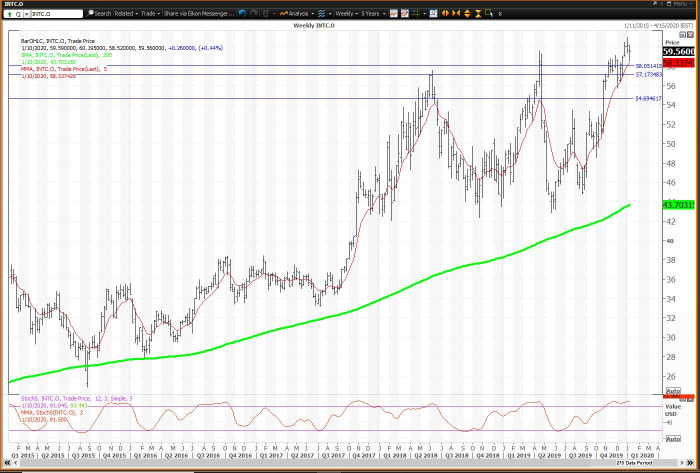Click the SMA 200 legend label

pos(62,55)
